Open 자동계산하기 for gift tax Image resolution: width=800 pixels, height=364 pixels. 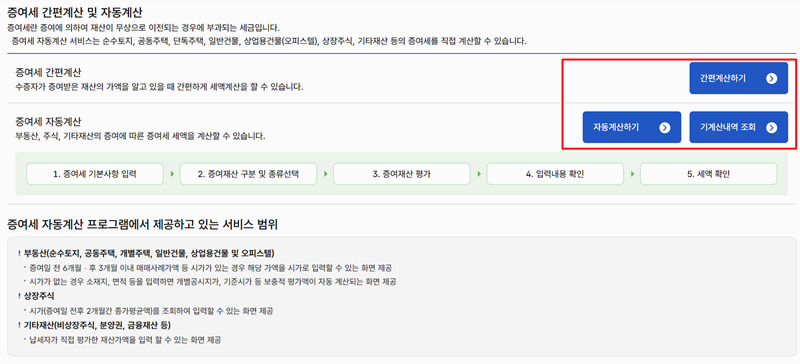(x=632, y=127)
